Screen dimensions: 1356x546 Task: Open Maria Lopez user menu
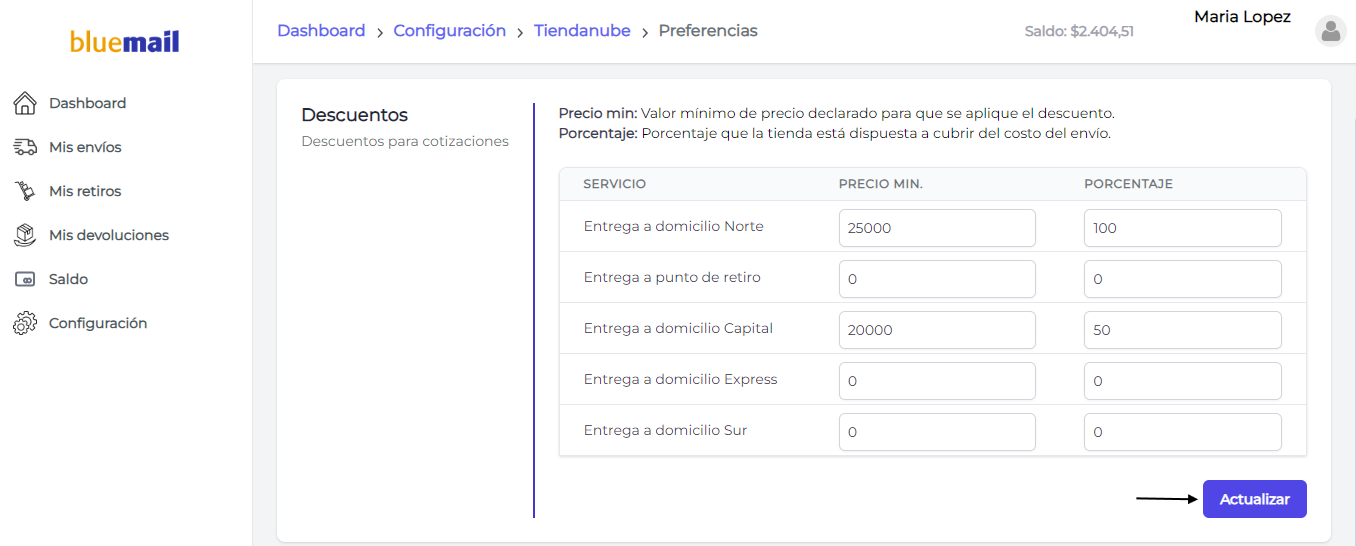[1242, 17]
